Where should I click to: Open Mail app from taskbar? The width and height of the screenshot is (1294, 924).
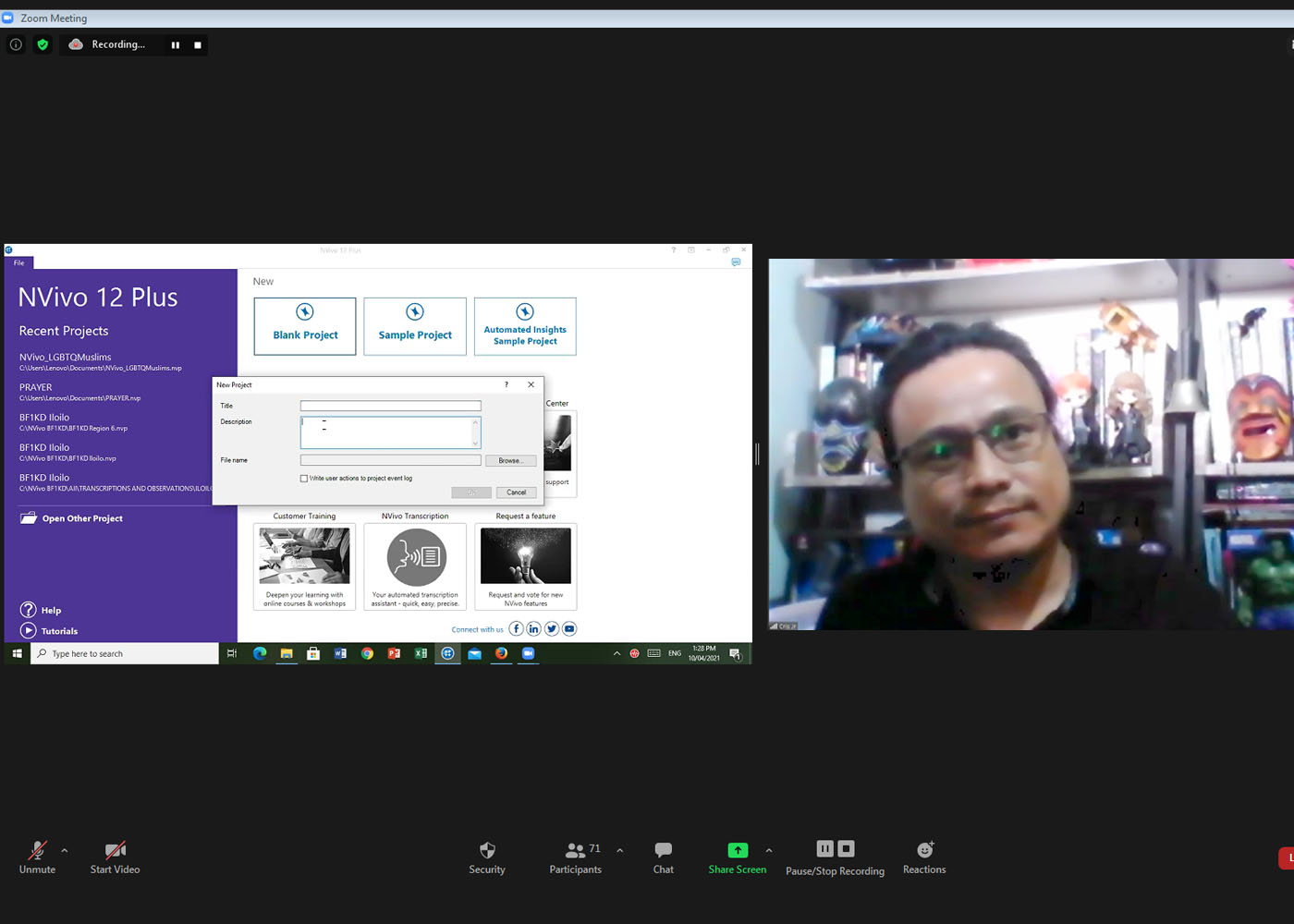point(474,653)
